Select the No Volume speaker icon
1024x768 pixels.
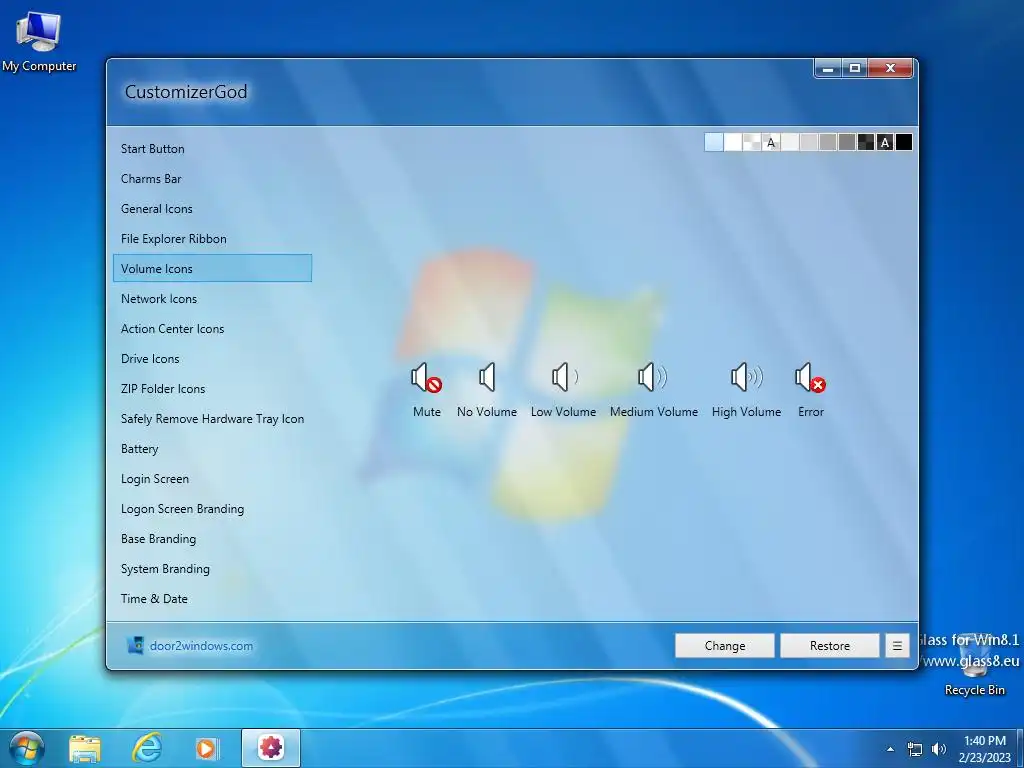click(x=487, y=377)
